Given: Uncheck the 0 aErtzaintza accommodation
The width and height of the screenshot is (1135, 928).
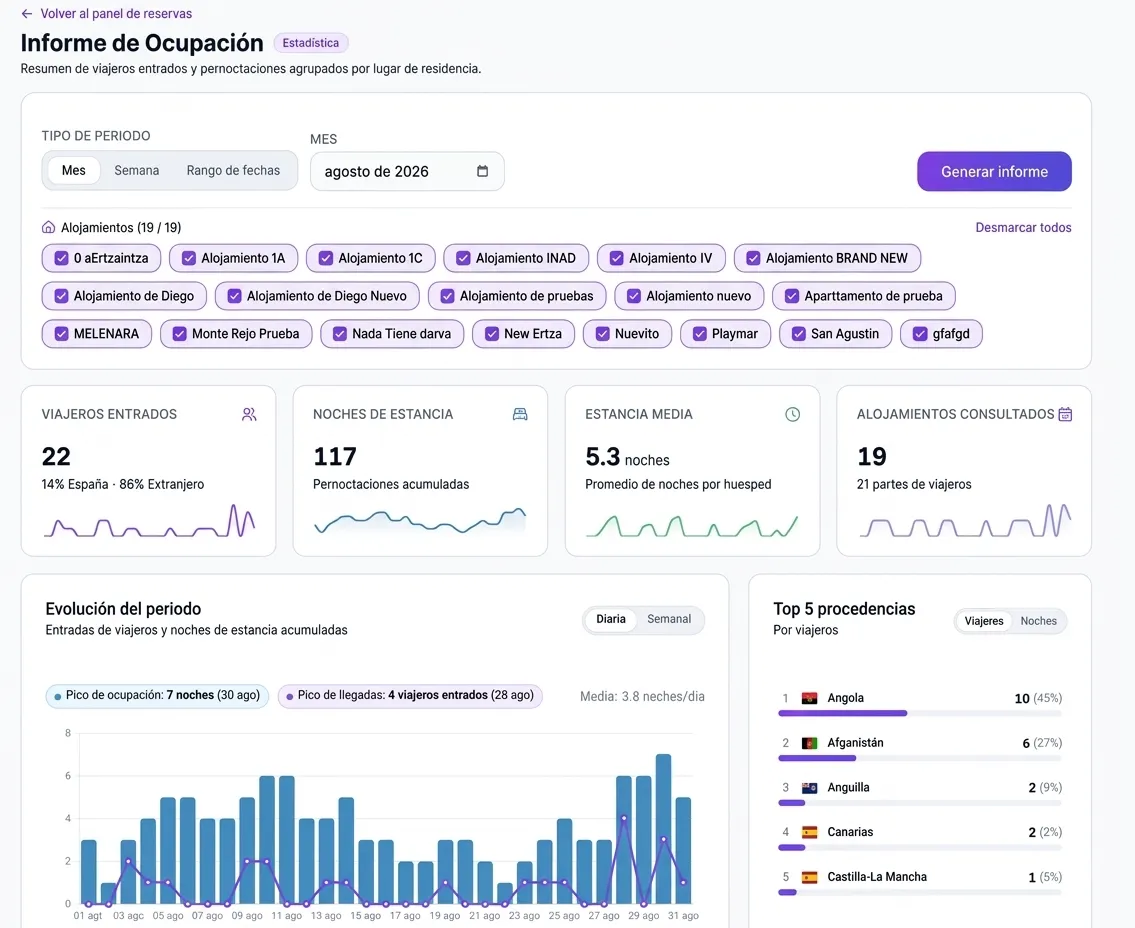Looking at the screenshot, I should [x=62, y=258].
